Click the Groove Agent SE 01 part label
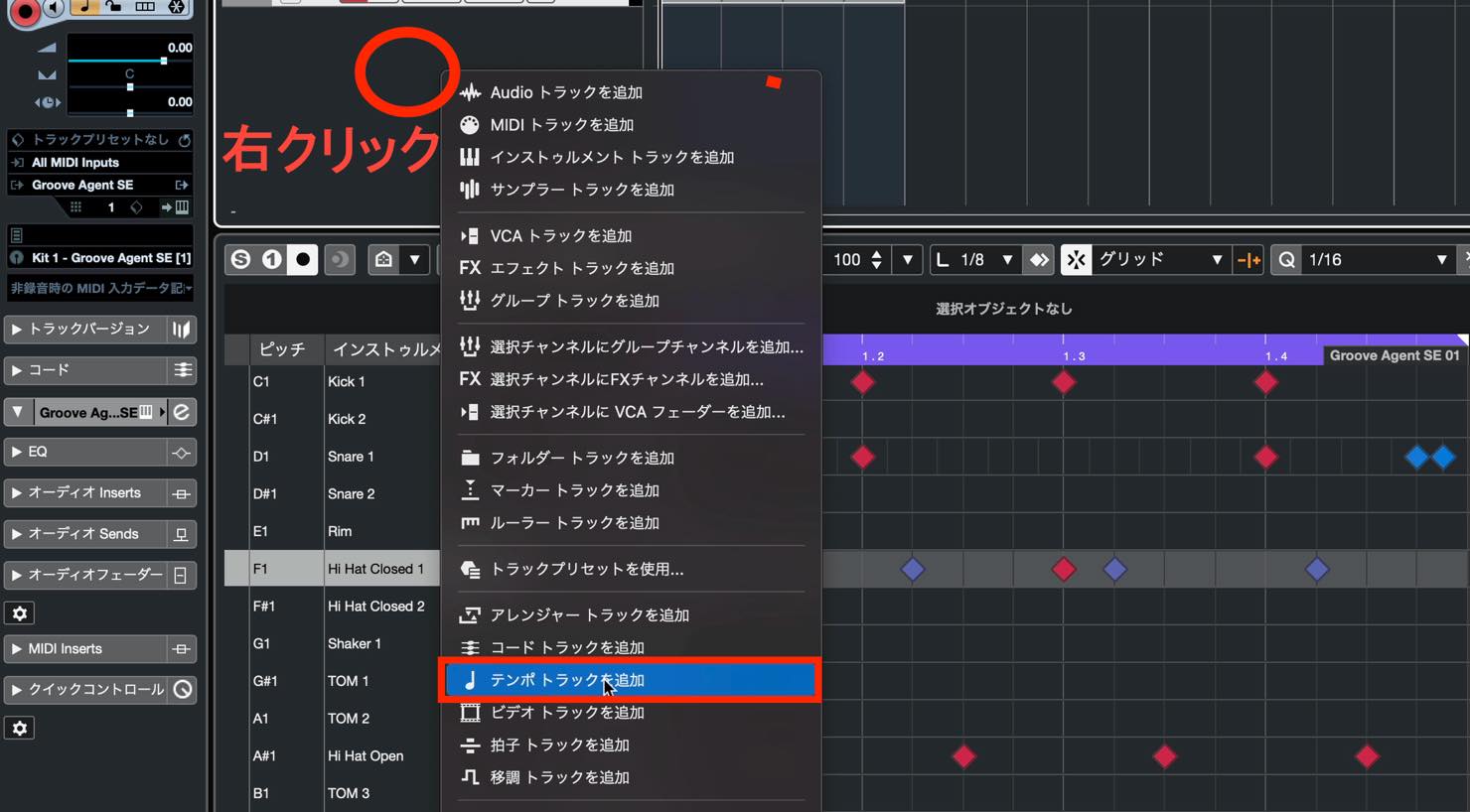 [x=1394, y=355]
